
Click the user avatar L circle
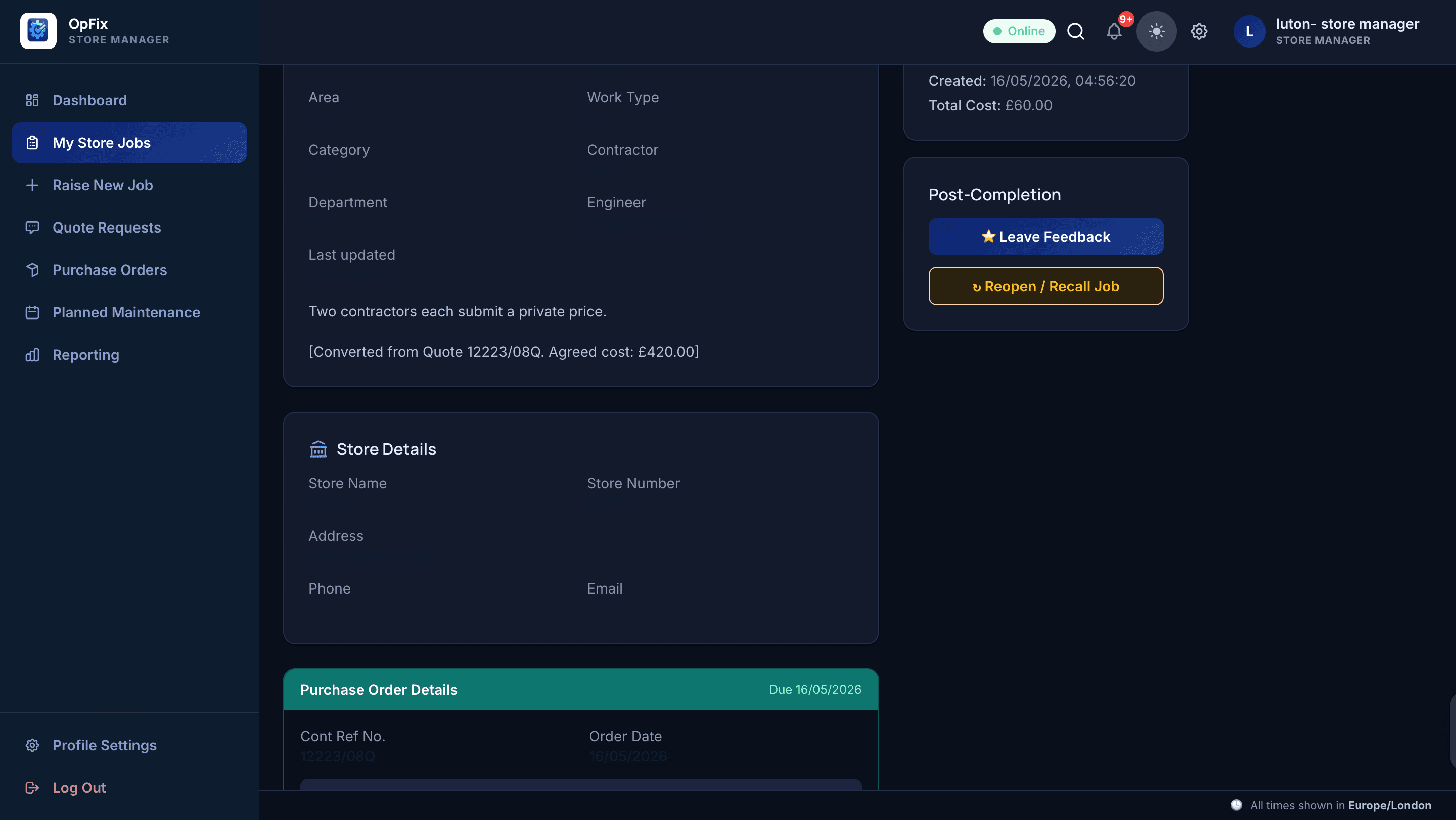coord(1249,31)
